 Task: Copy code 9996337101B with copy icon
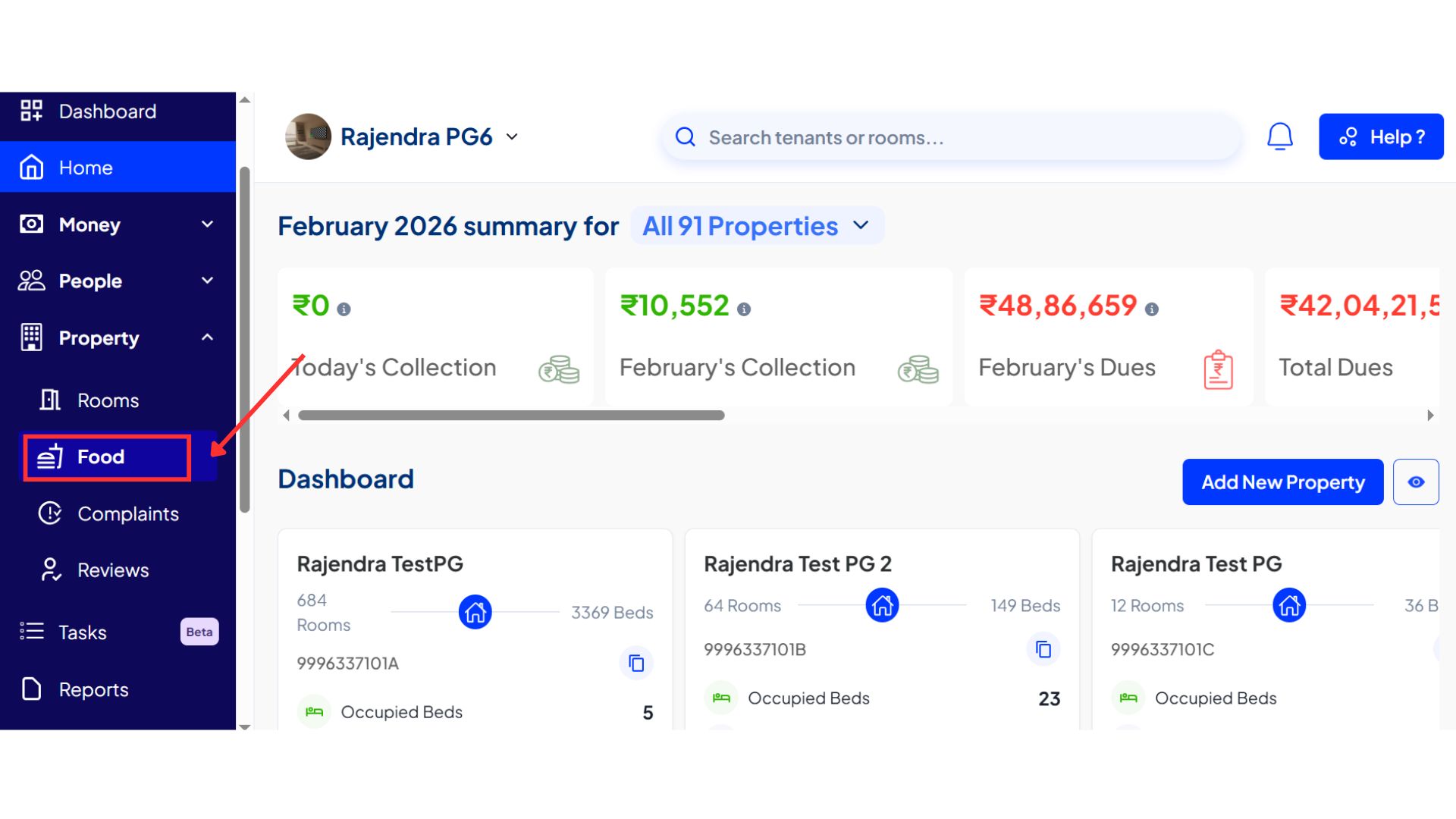coord(1043,650)
